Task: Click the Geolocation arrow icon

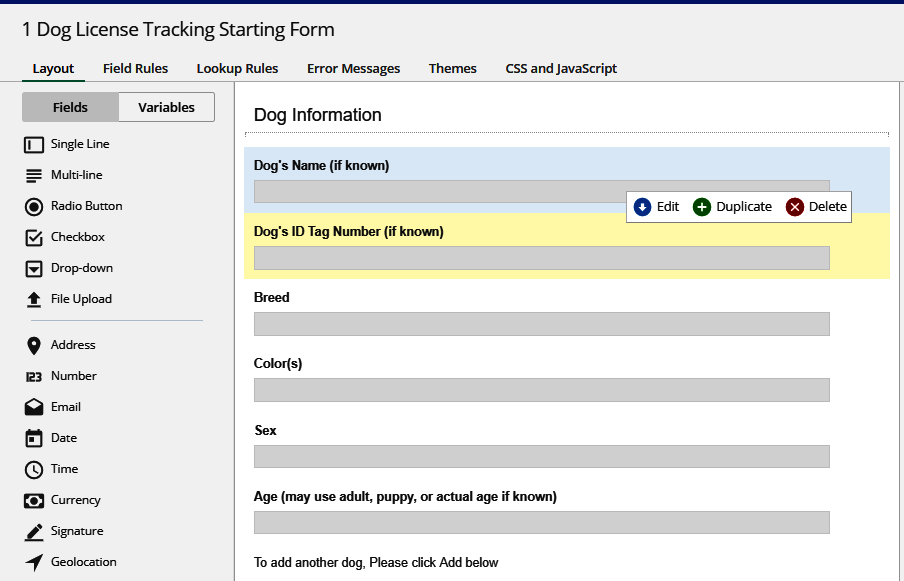Action: point(34,563)
